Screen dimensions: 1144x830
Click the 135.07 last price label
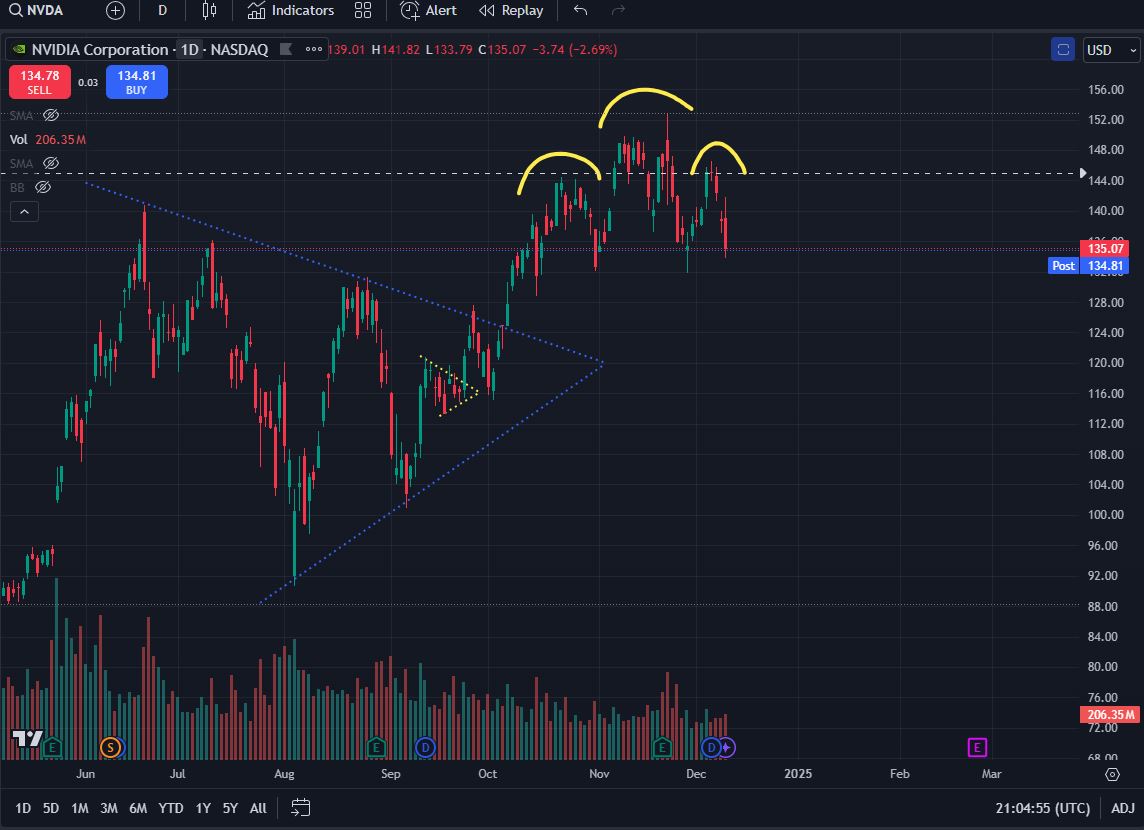[1105, 249]
